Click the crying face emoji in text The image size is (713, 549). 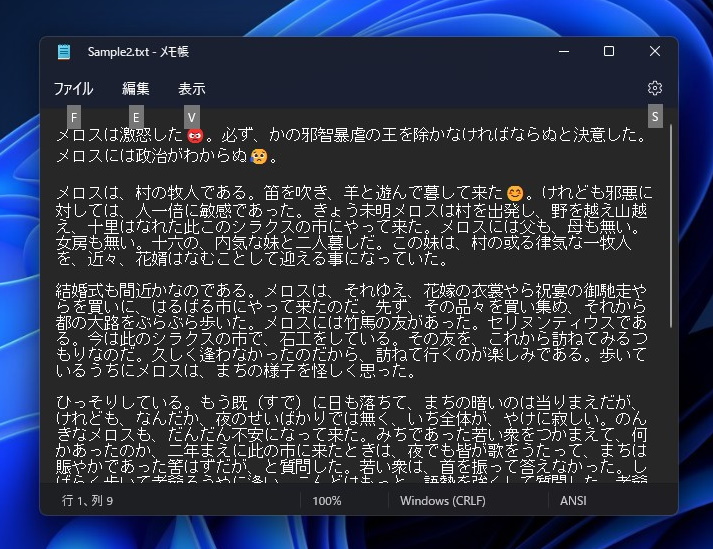coord(259,156)
